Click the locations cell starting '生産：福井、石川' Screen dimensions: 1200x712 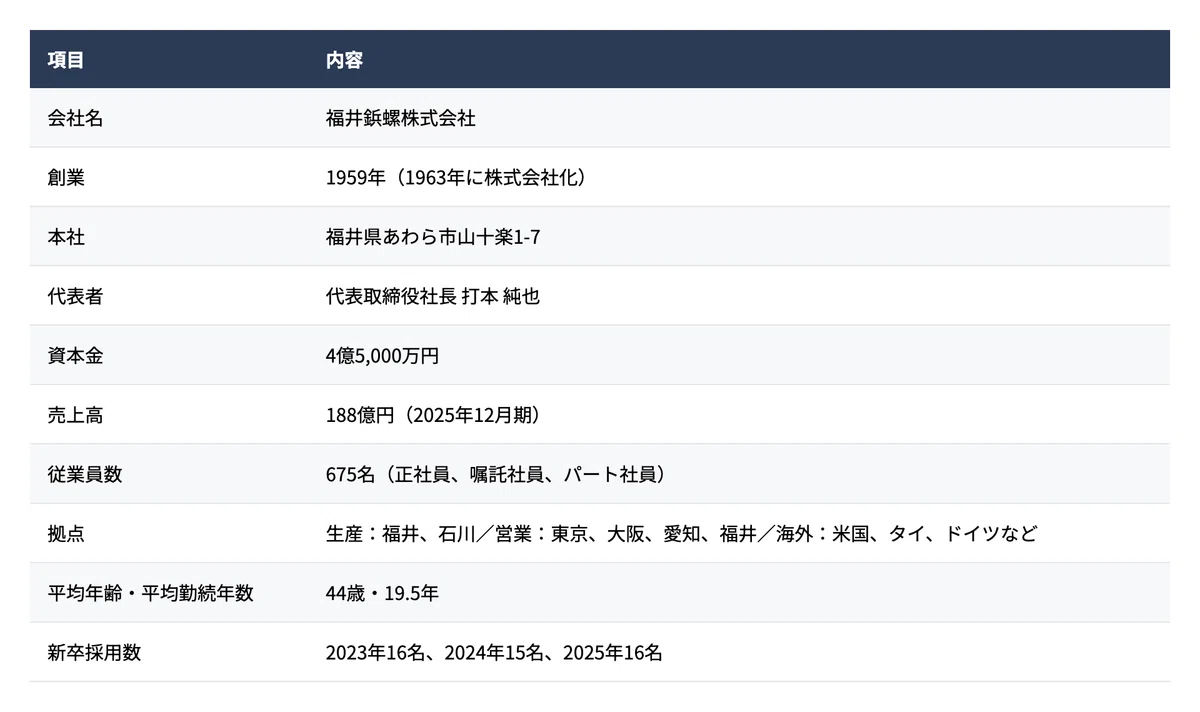point(681,534)
